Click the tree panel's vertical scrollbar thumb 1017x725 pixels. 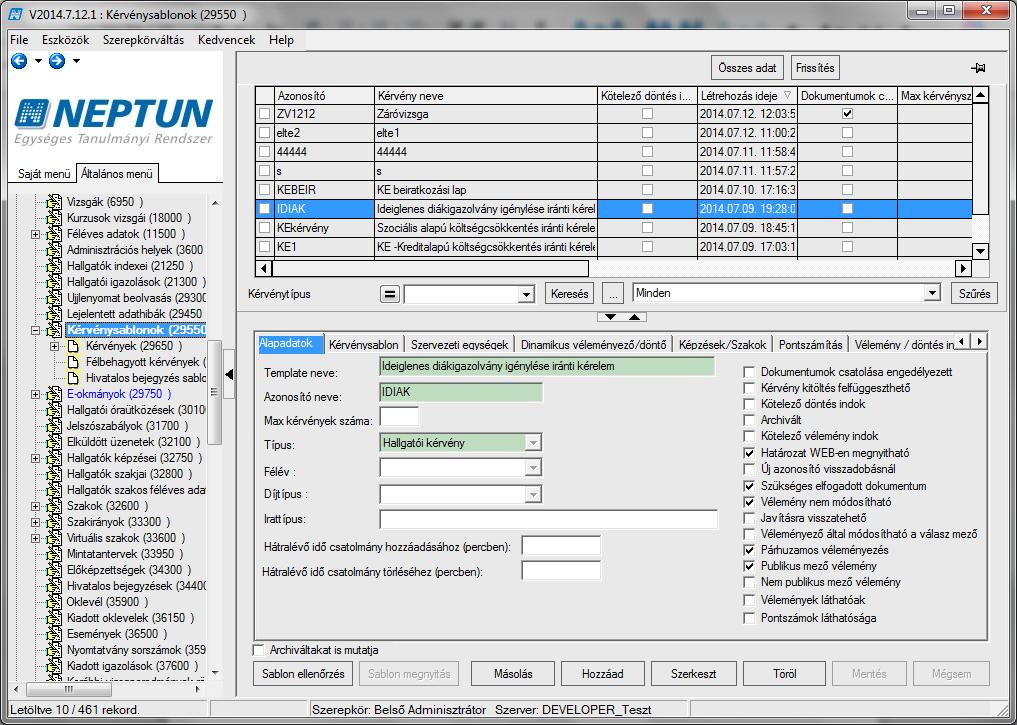pos(215,394)
